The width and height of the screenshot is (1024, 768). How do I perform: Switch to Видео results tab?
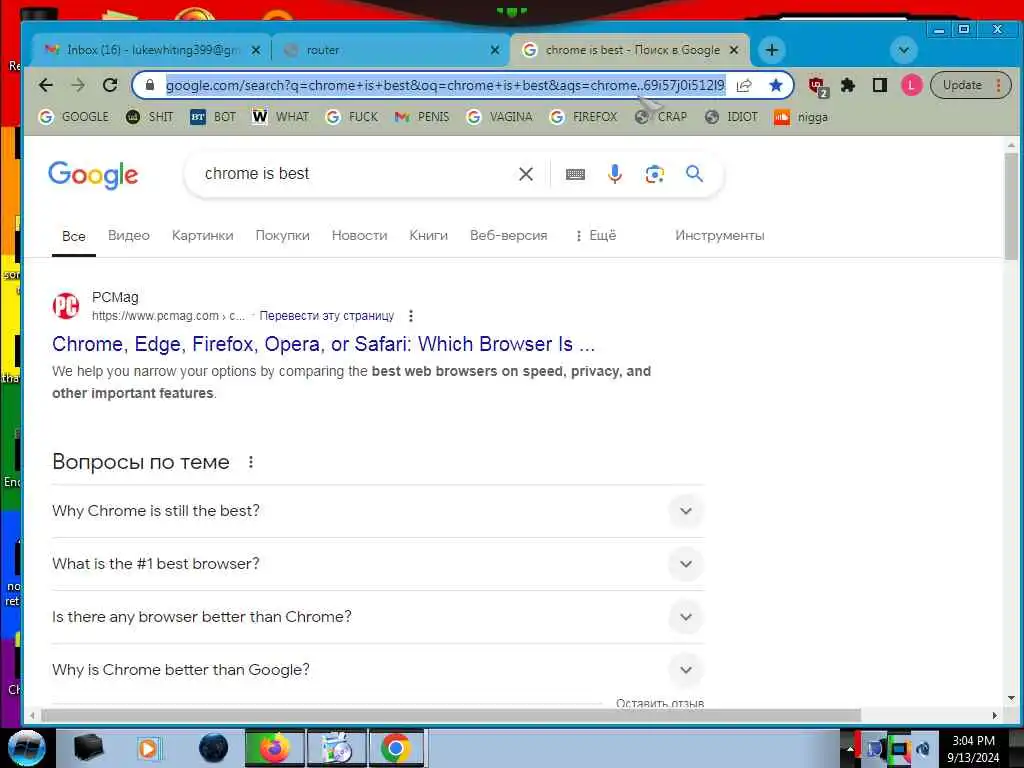click(x=129, y=236)
